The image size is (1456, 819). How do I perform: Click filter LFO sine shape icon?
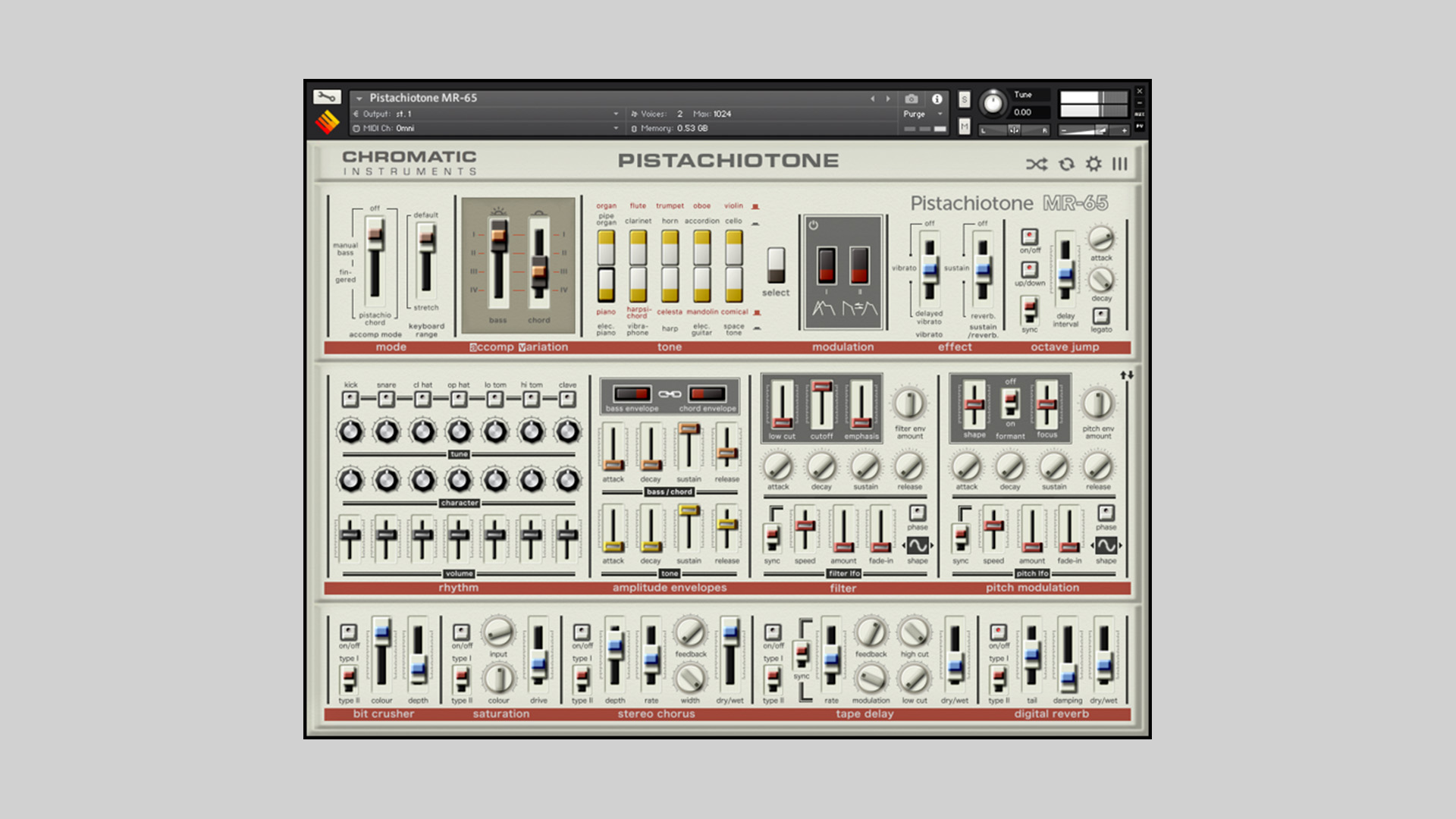[918, 545]
